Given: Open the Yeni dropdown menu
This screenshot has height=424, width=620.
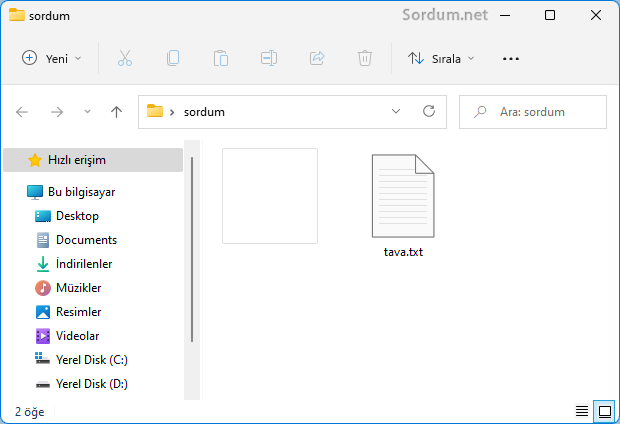Looking at the screenshot, I should point(52,59).
